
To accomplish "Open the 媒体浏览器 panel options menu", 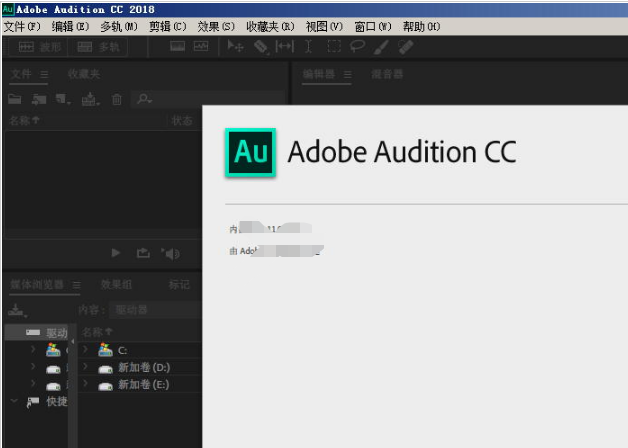I will tap(76, 285).
